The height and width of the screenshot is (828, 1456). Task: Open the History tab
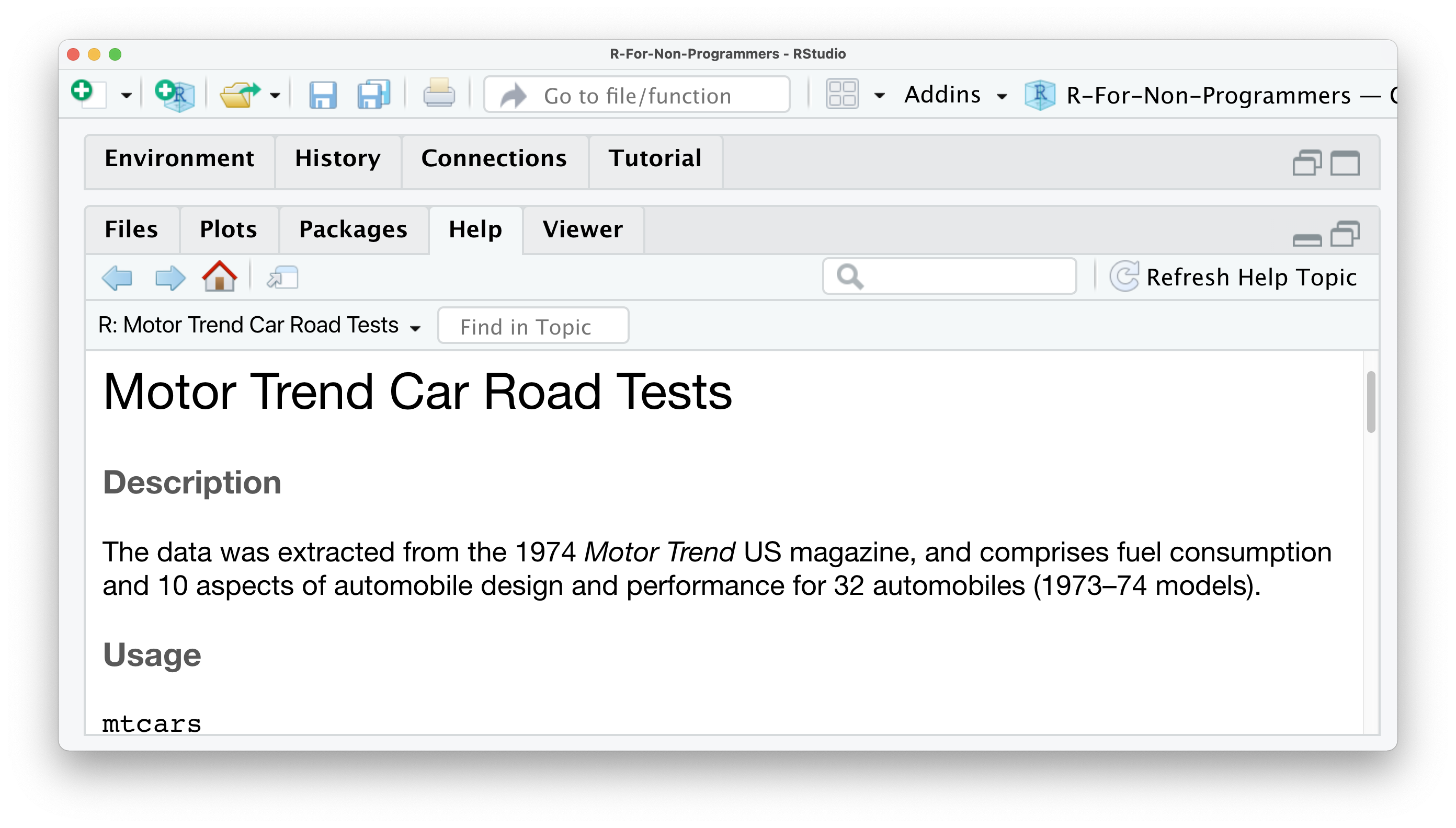point(337,159)
